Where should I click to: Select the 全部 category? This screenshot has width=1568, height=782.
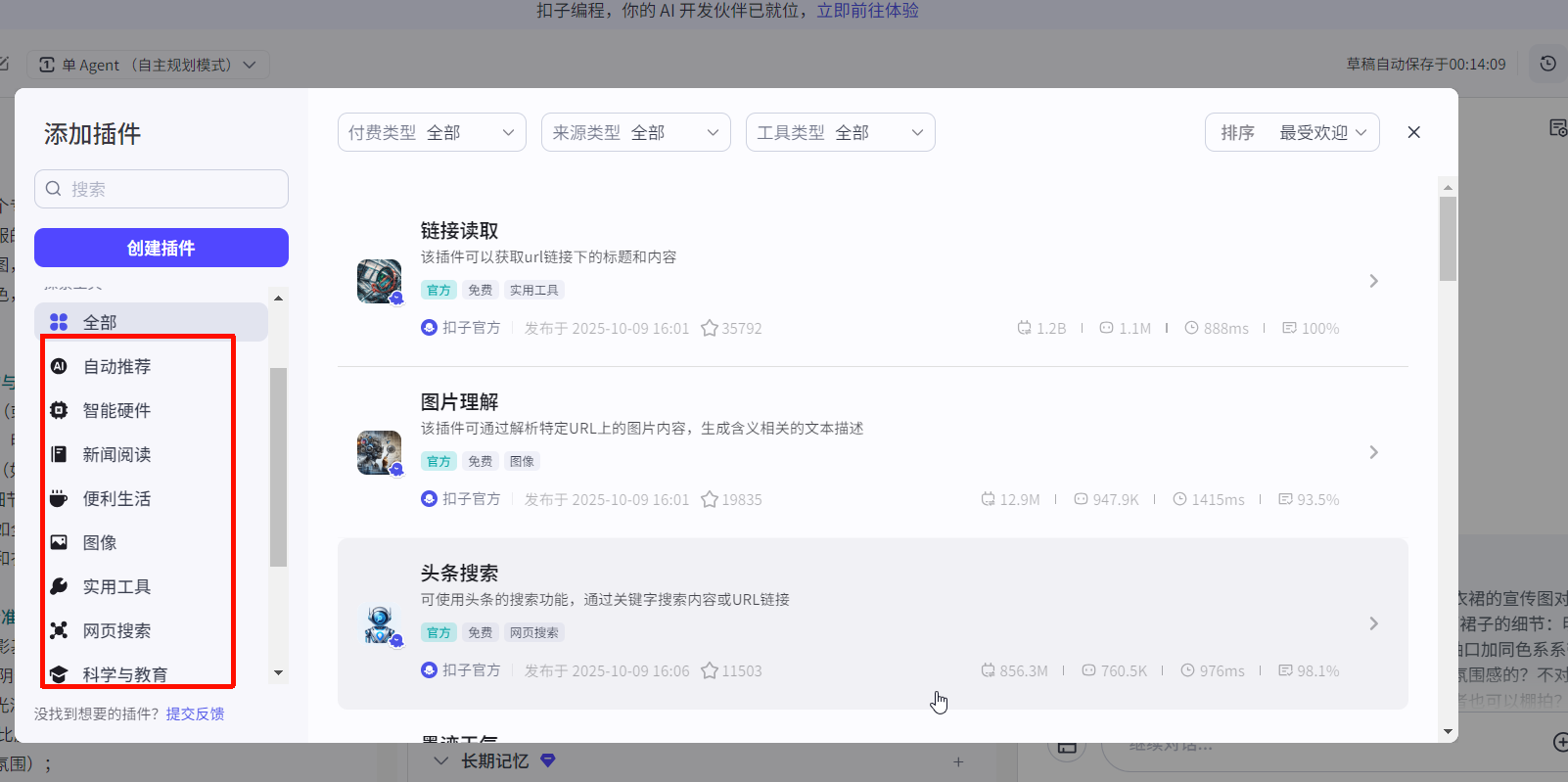(151, 322)
